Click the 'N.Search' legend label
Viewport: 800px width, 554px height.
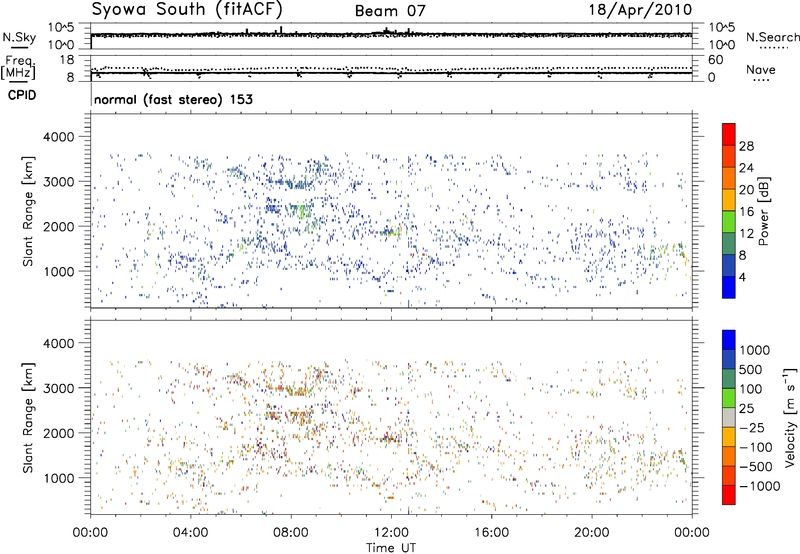(x=772, y=37)
